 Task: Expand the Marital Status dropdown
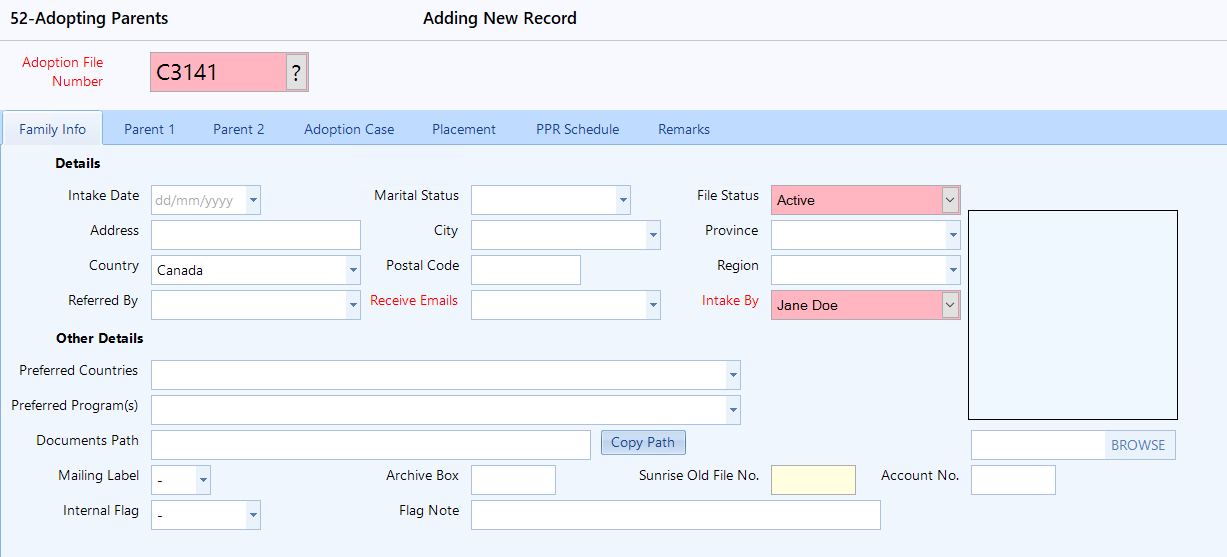[x=623, y=200]
